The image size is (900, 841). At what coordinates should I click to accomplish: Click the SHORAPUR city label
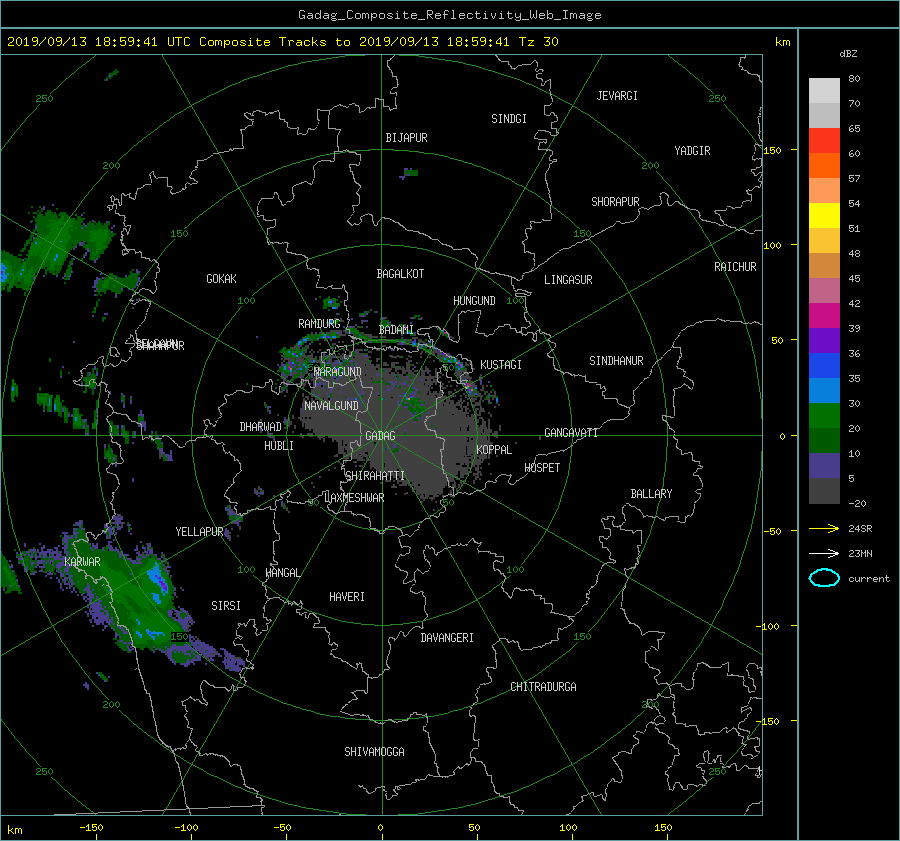tap(615, 201)
